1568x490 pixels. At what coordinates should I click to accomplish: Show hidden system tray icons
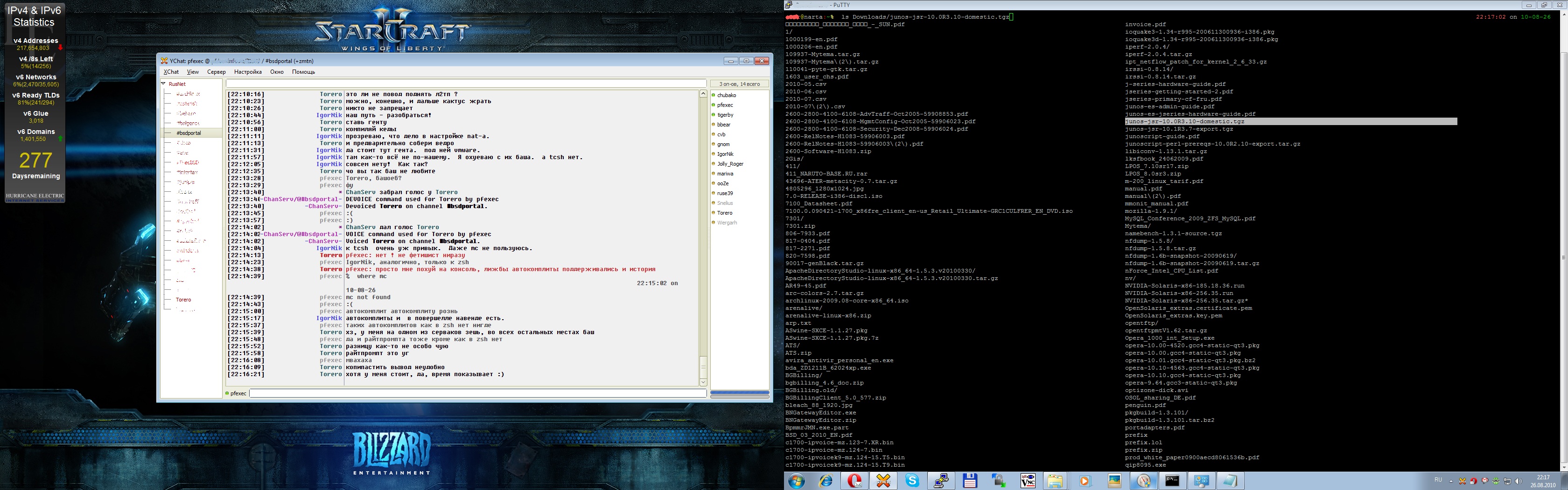[1451, 481]
